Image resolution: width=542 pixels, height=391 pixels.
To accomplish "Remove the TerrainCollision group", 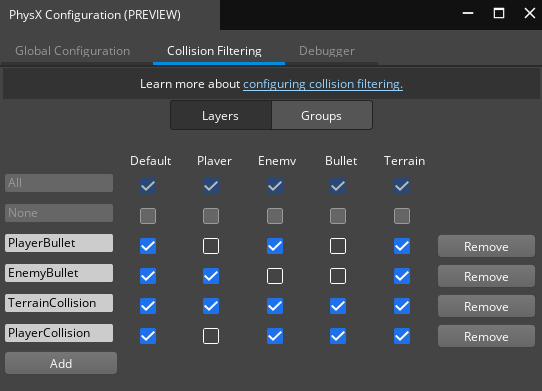I will point(486,307).
